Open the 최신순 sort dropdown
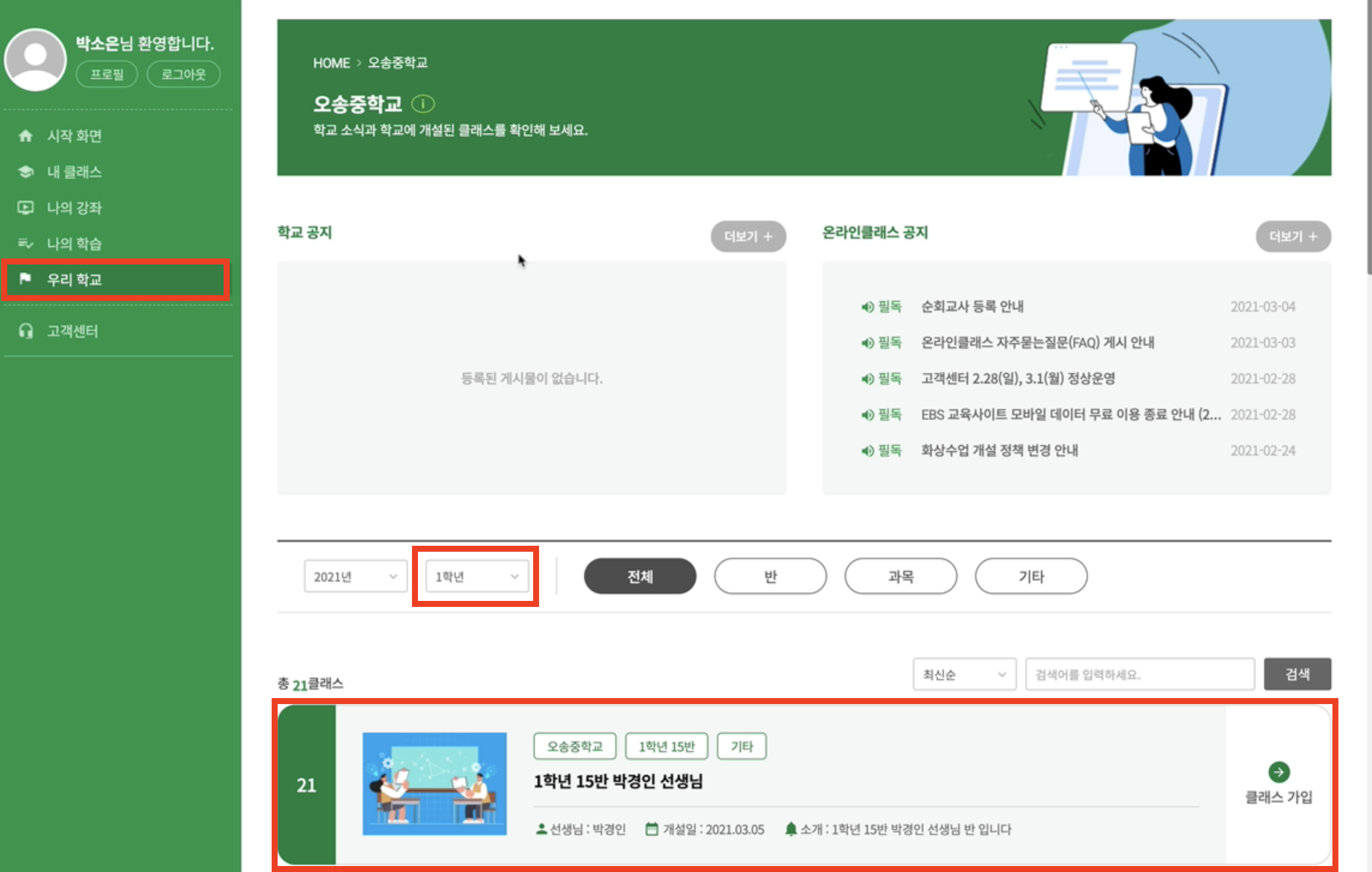 click(x=964, y=675)
